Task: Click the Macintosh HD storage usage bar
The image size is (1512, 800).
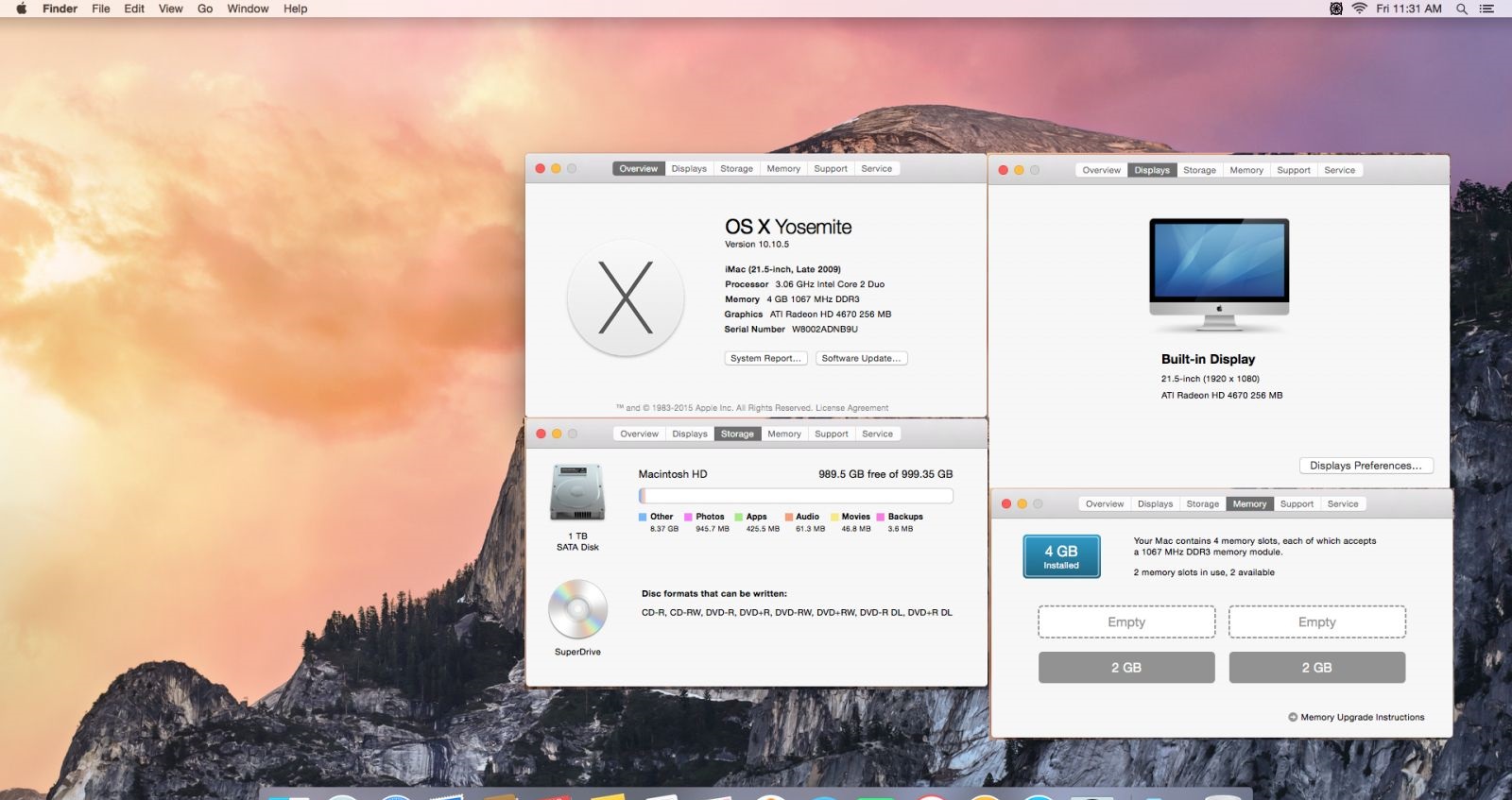Action: (x=796, y=496)
